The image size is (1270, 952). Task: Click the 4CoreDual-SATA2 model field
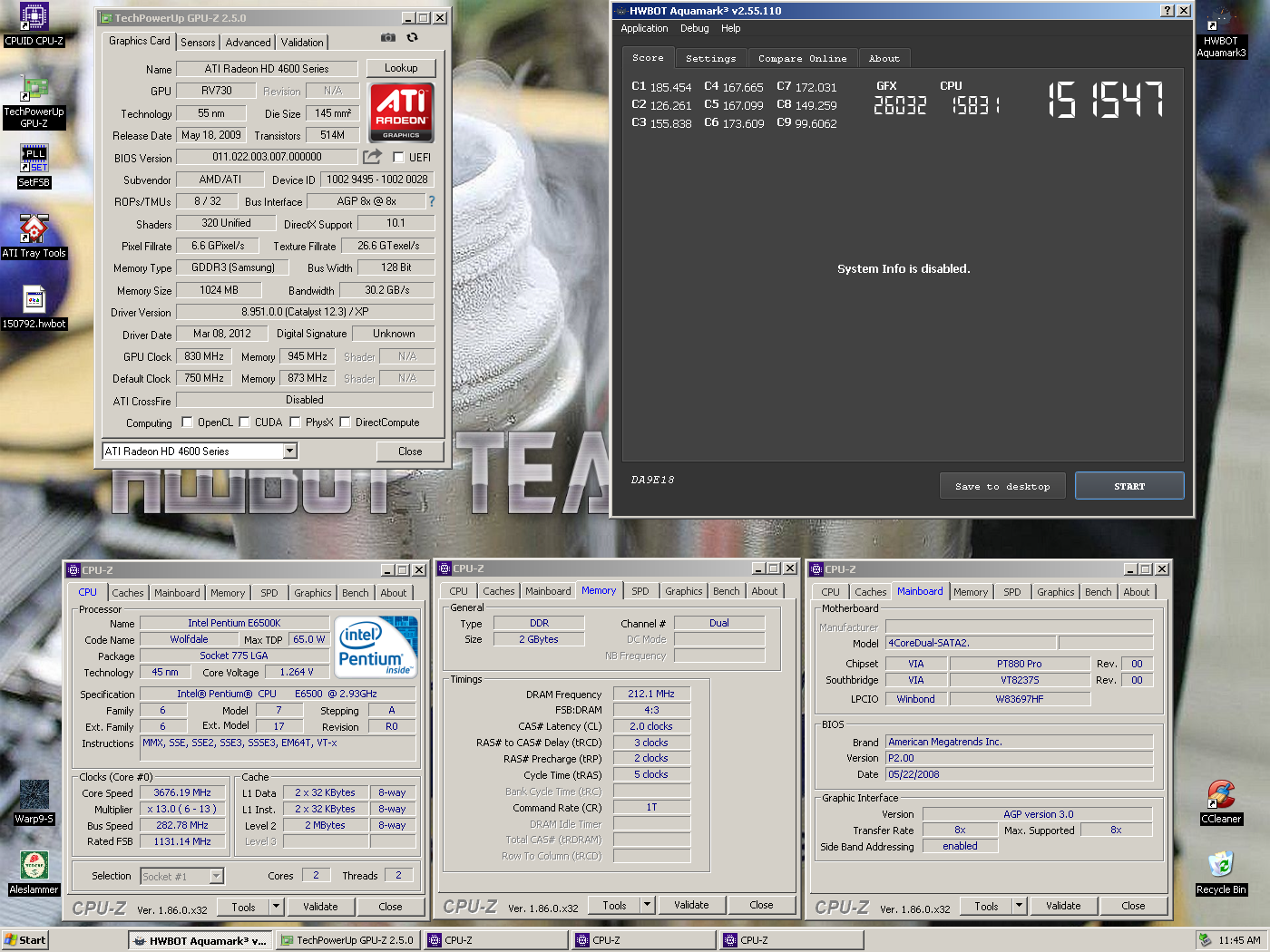pos(971,643)
